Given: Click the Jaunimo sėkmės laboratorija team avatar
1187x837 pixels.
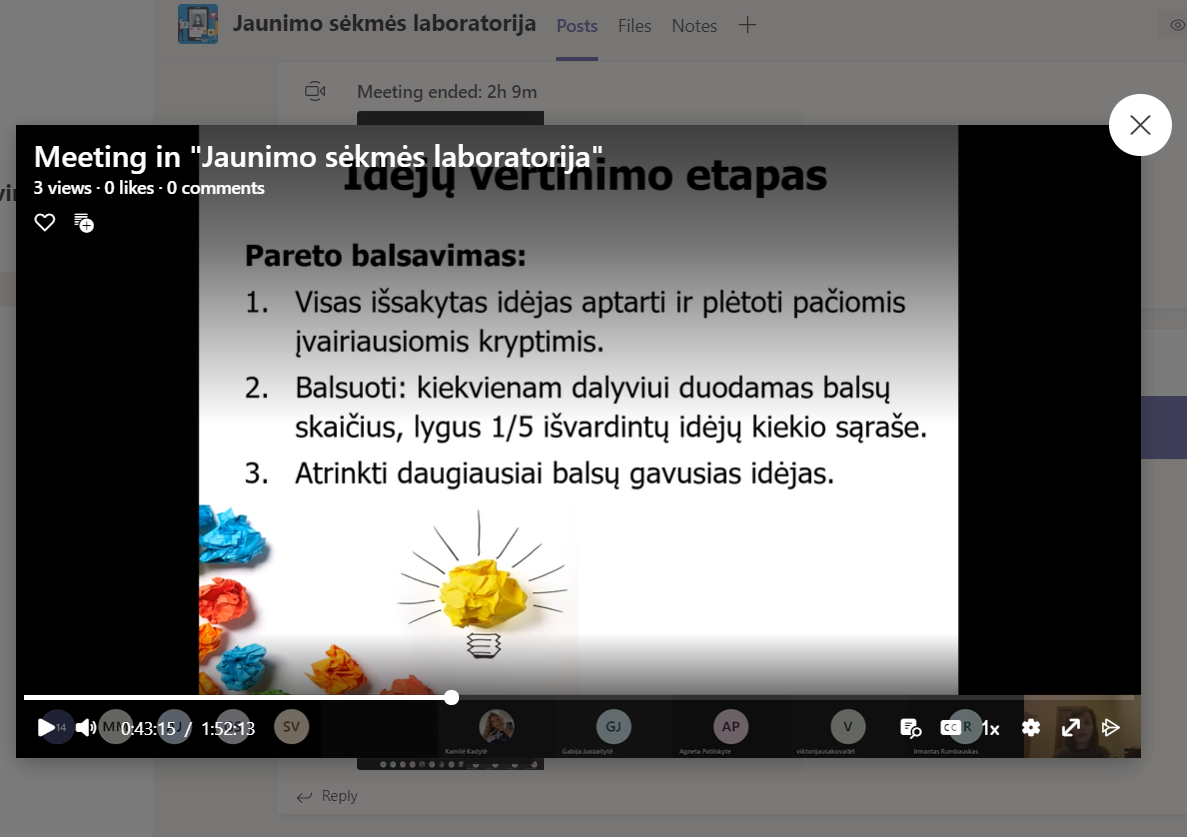Looking at the screenshot, I should tap(198, 23).
